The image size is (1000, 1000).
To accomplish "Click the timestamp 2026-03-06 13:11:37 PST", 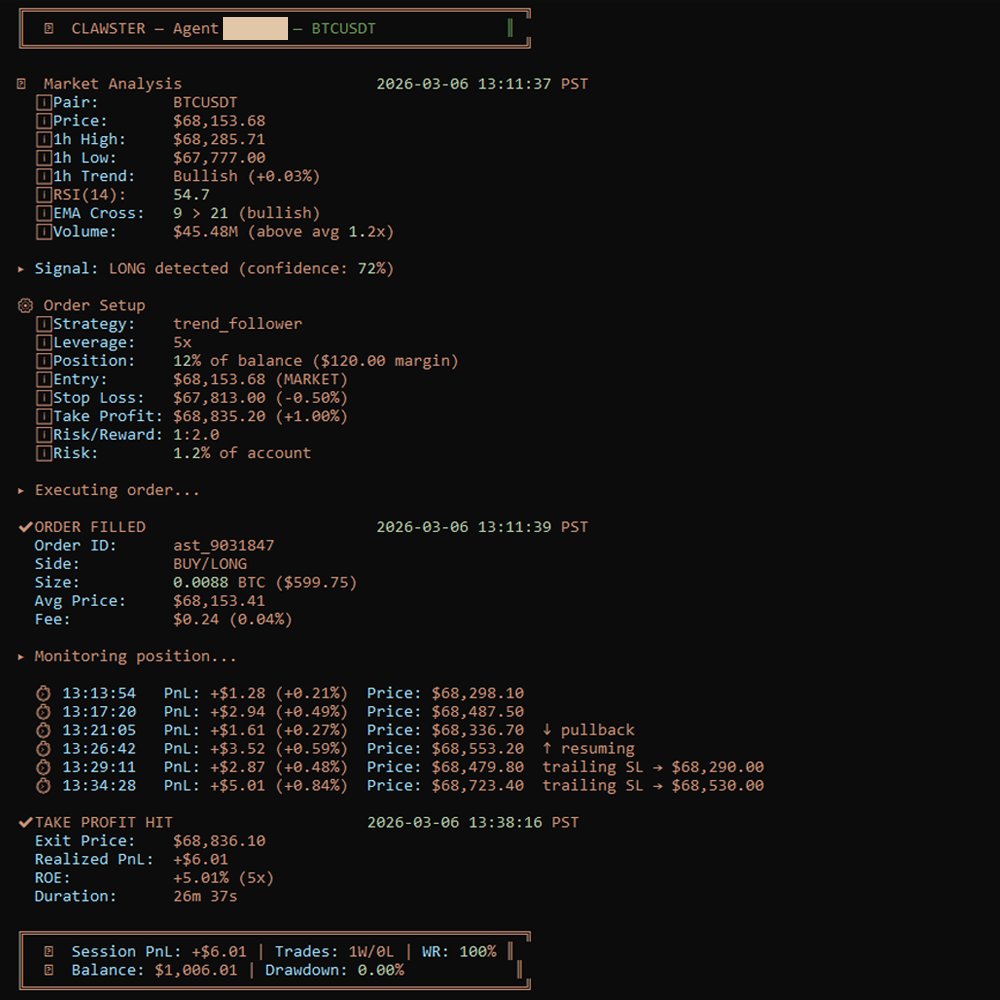I will click(x=482, y=84).
